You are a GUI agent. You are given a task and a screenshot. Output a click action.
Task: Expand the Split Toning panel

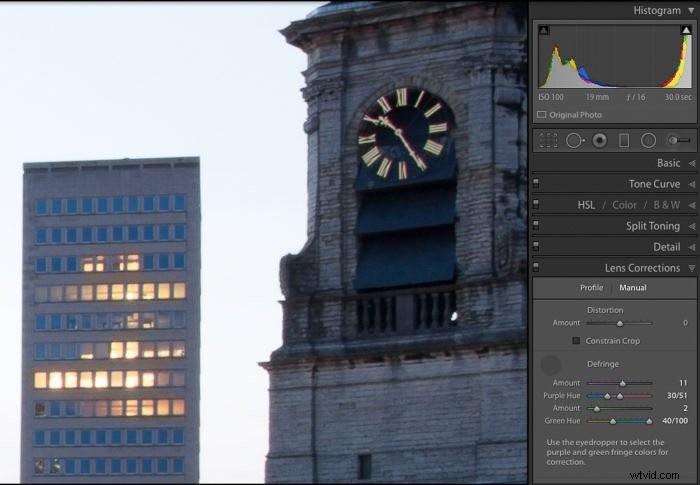point(692,226)
